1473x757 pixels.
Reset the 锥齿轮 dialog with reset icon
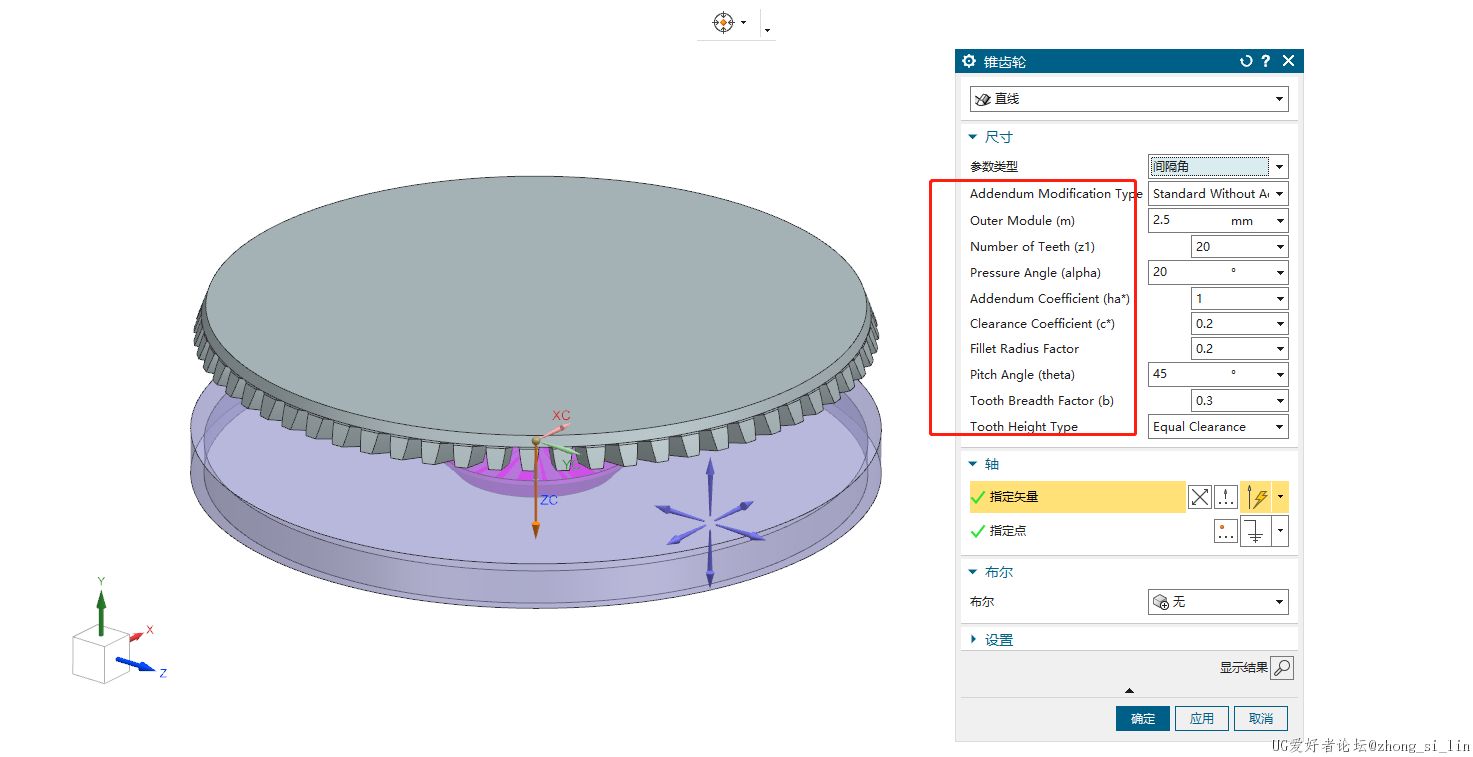coord(1246,61)
